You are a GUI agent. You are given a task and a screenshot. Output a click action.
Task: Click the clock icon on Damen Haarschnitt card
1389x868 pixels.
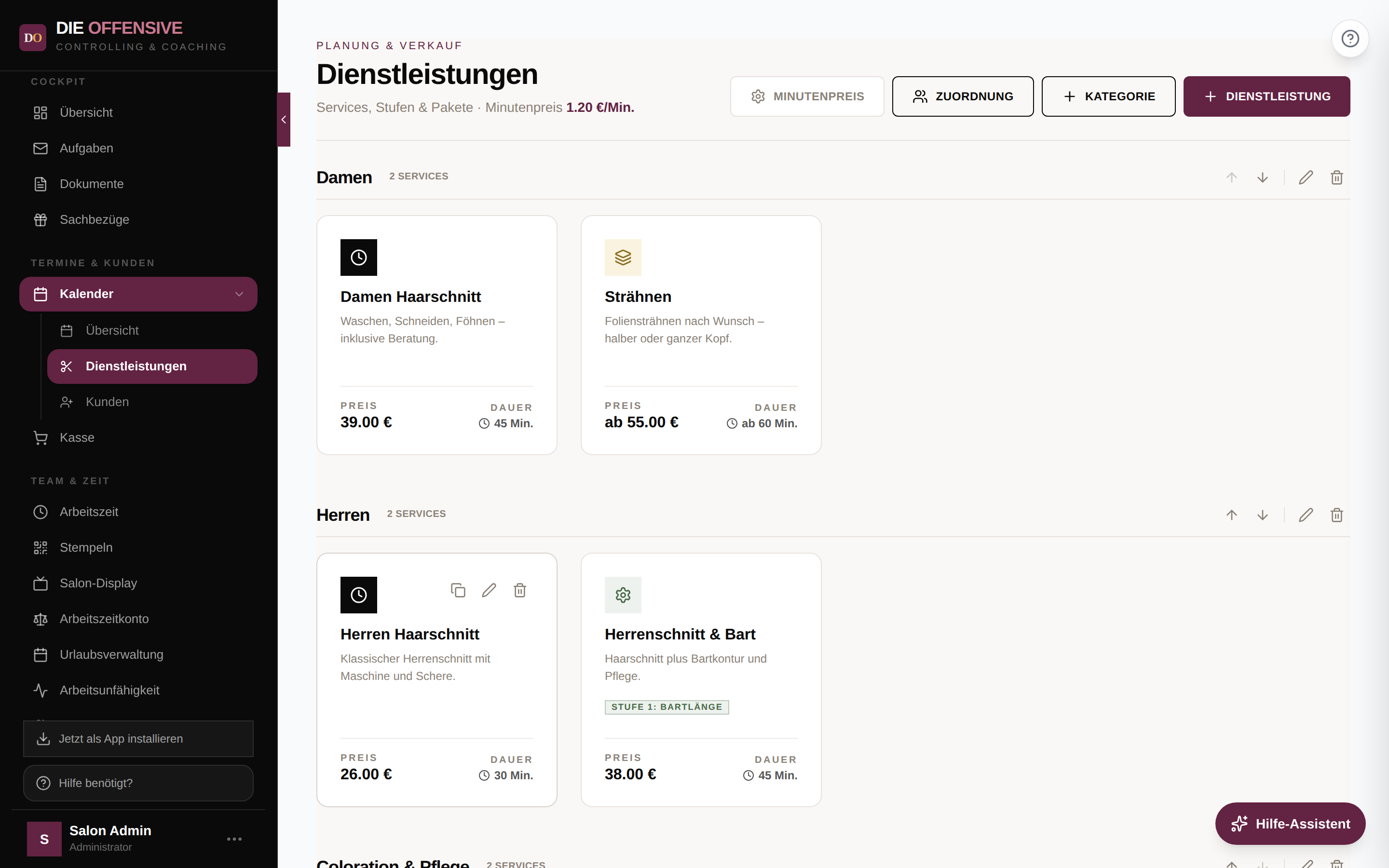(x=359, y=257)
